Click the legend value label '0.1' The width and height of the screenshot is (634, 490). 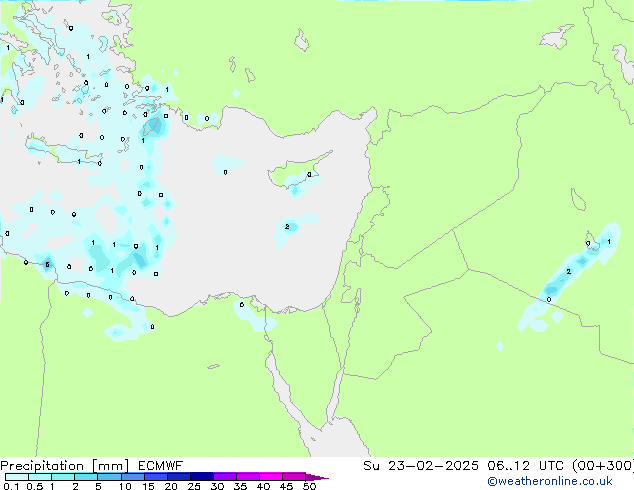pyautogui.click(x=11, y=486)
